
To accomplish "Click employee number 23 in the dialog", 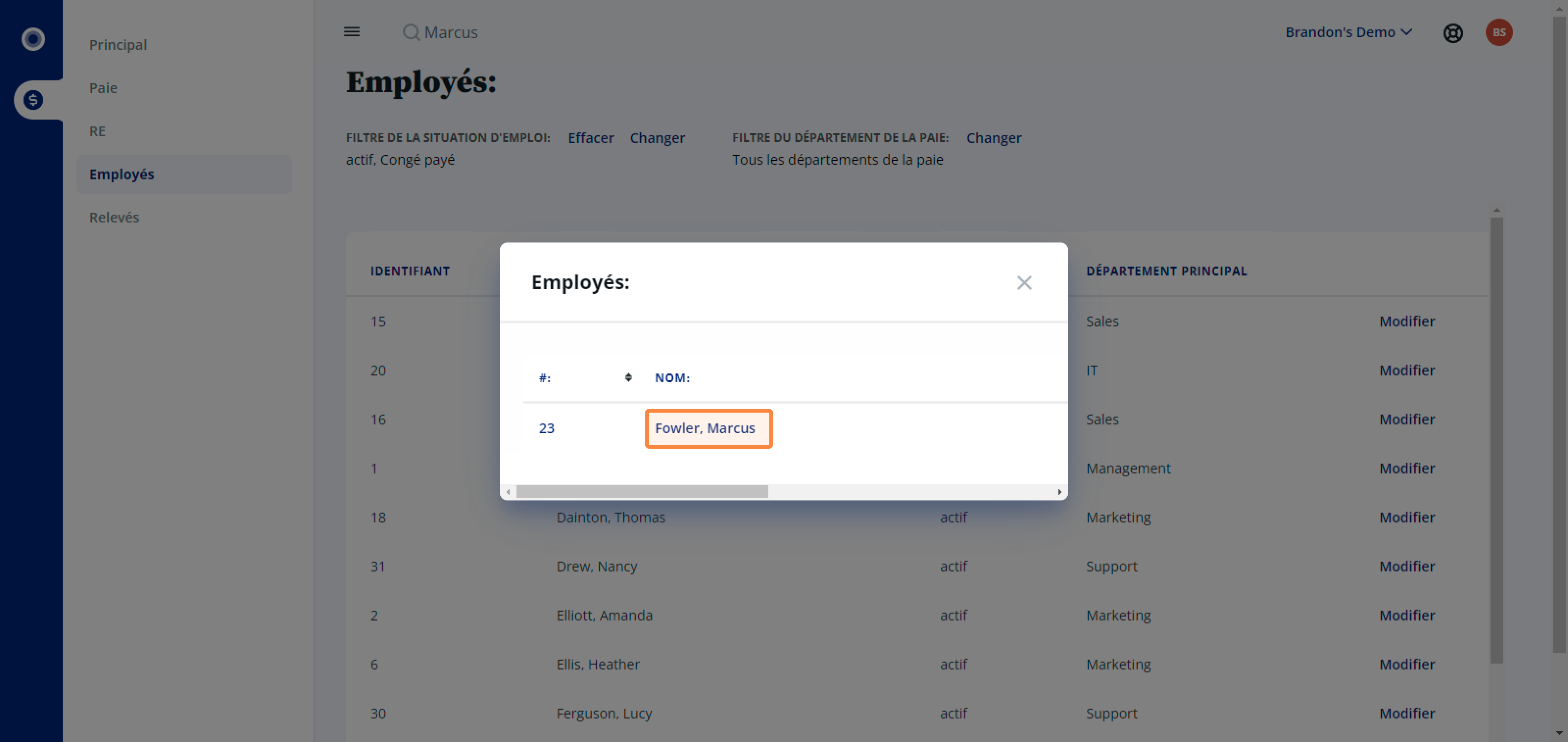I will click(x=546, y=428).
